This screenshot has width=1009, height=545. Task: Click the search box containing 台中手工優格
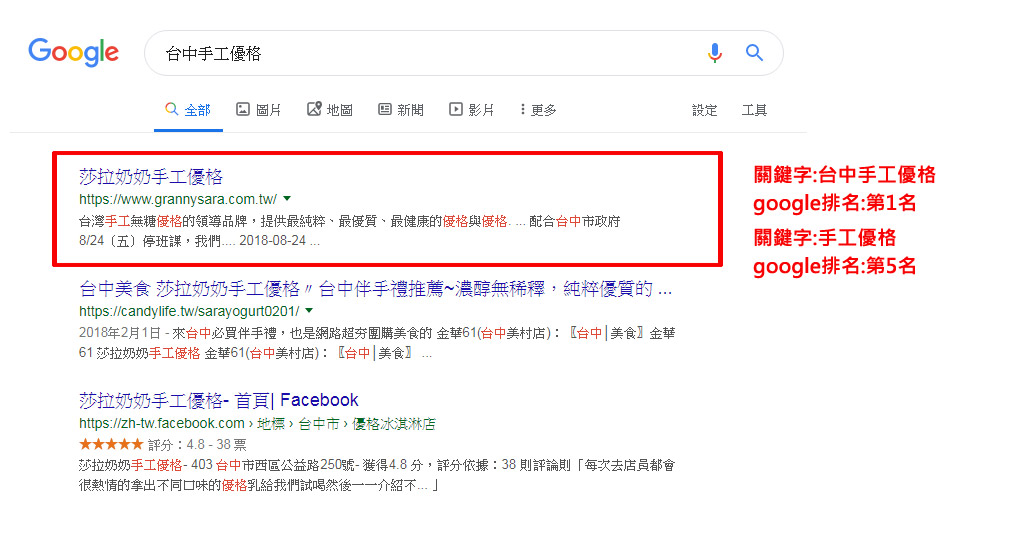(420, 53)
